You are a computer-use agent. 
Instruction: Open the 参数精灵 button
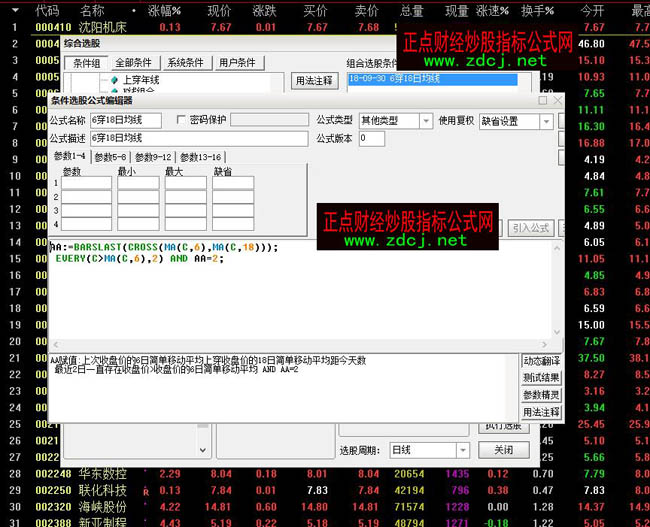click(x=541, y=394)
